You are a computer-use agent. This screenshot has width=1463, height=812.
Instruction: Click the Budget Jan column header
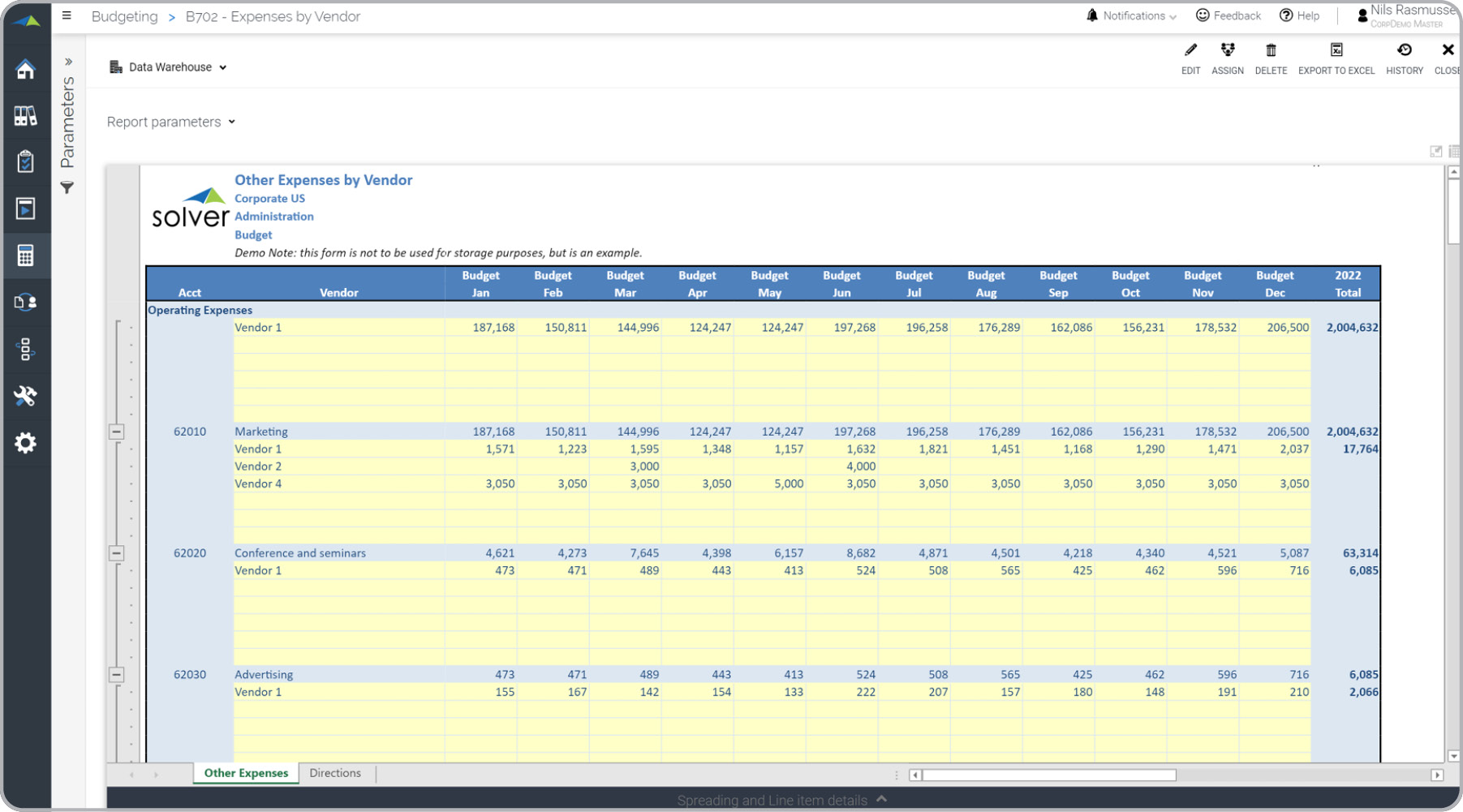[480, 284]
